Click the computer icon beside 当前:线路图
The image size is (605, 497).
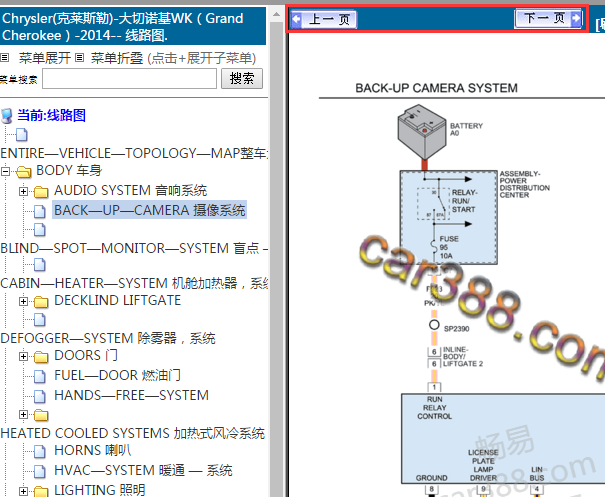tap(7, 116)
